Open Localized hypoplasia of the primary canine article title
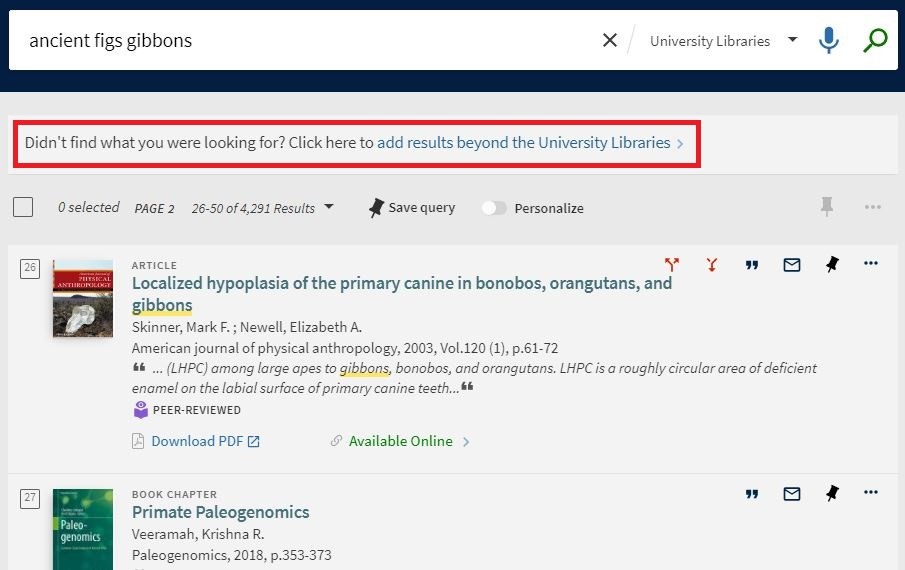 [402, 294]
